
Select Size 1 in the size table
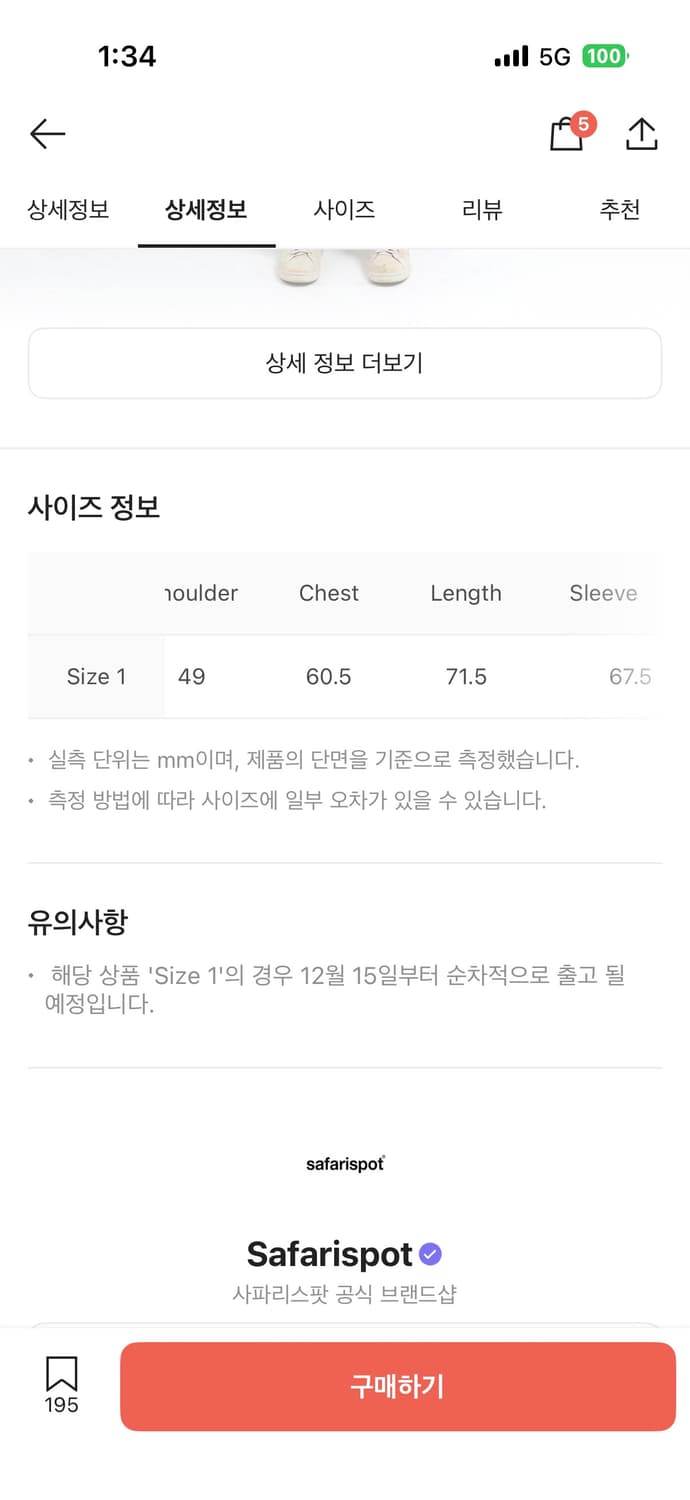[95, 676]
